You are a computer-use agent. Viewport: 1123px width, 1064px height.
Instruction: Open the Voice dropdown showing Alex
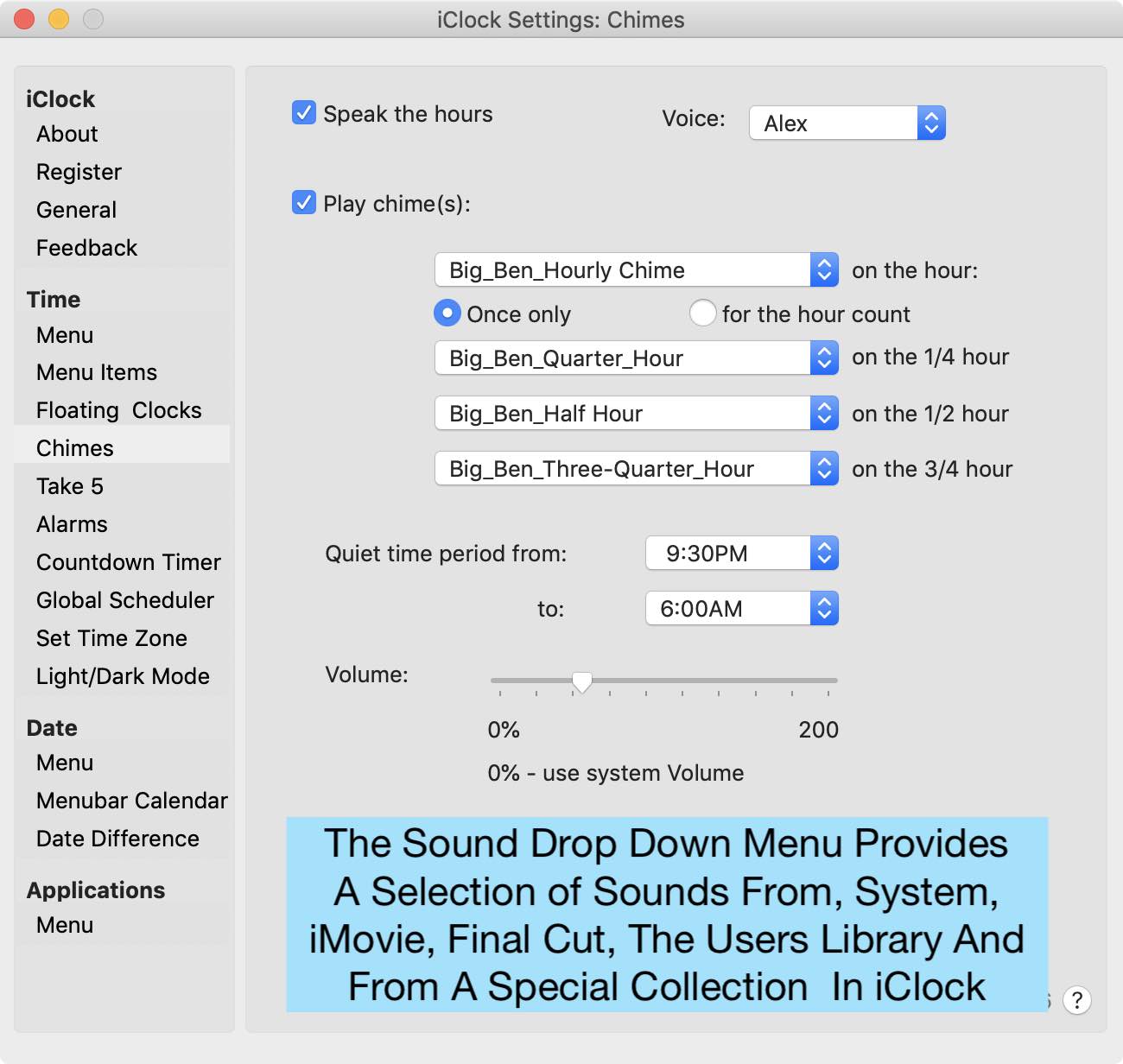coord(847,123)
